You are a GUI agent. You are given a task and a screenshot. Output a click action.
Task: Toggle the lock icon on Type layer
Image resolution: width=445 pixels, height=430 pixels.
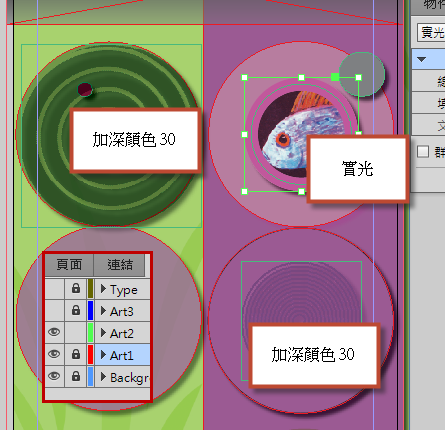[x=76, y=289]
